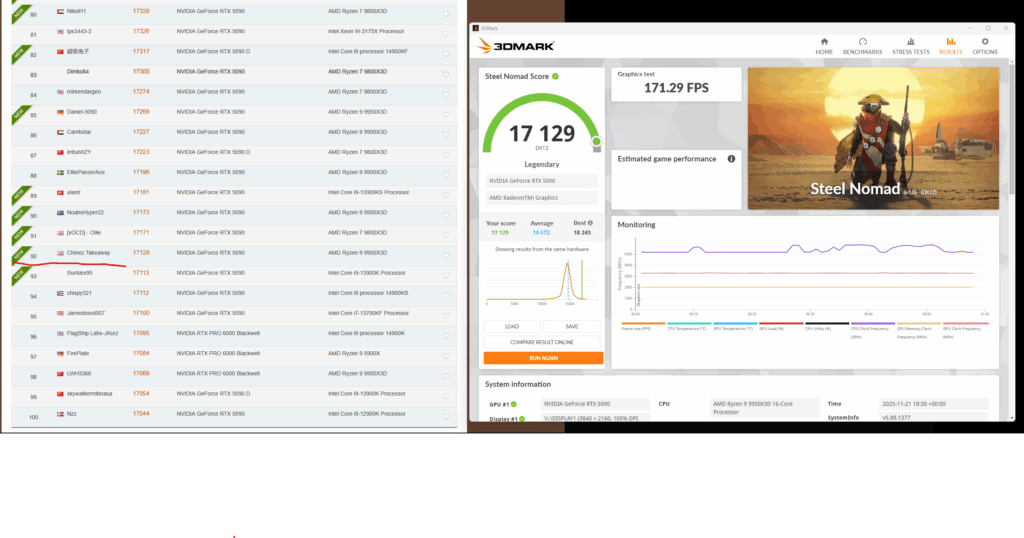This screenshot has width=1024, height=538.
Task: Toggle CPU Clock Frequency legend
Action: click(872, 330)
